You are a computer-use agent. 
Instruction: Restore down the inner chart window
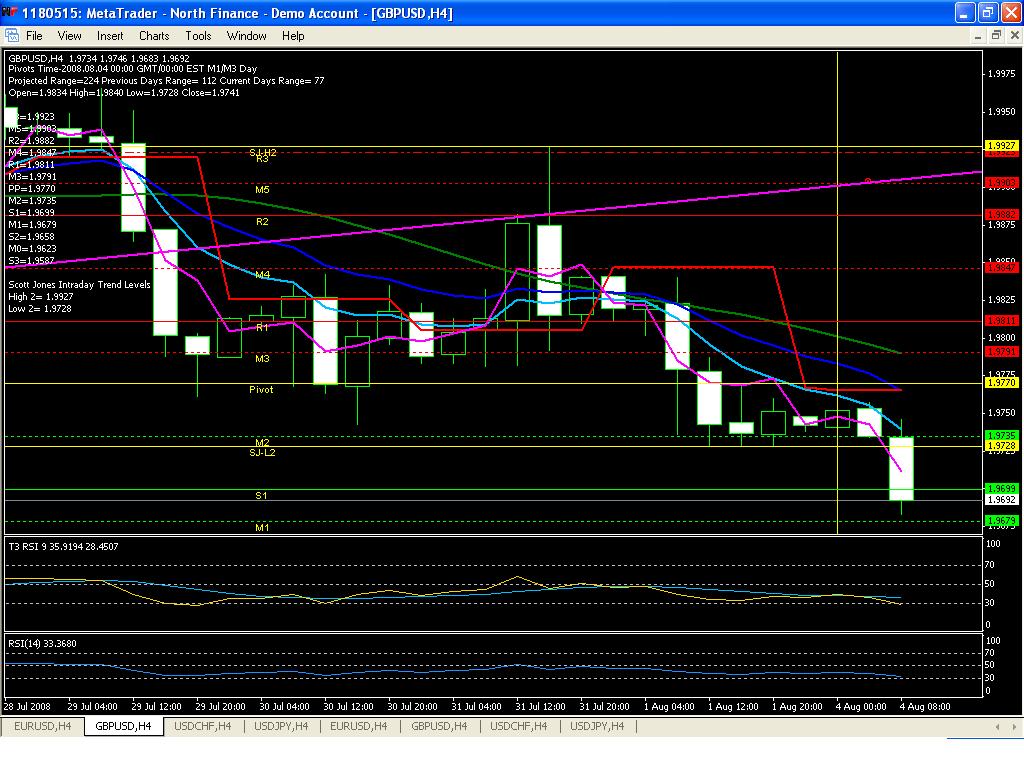coord(996,35)
